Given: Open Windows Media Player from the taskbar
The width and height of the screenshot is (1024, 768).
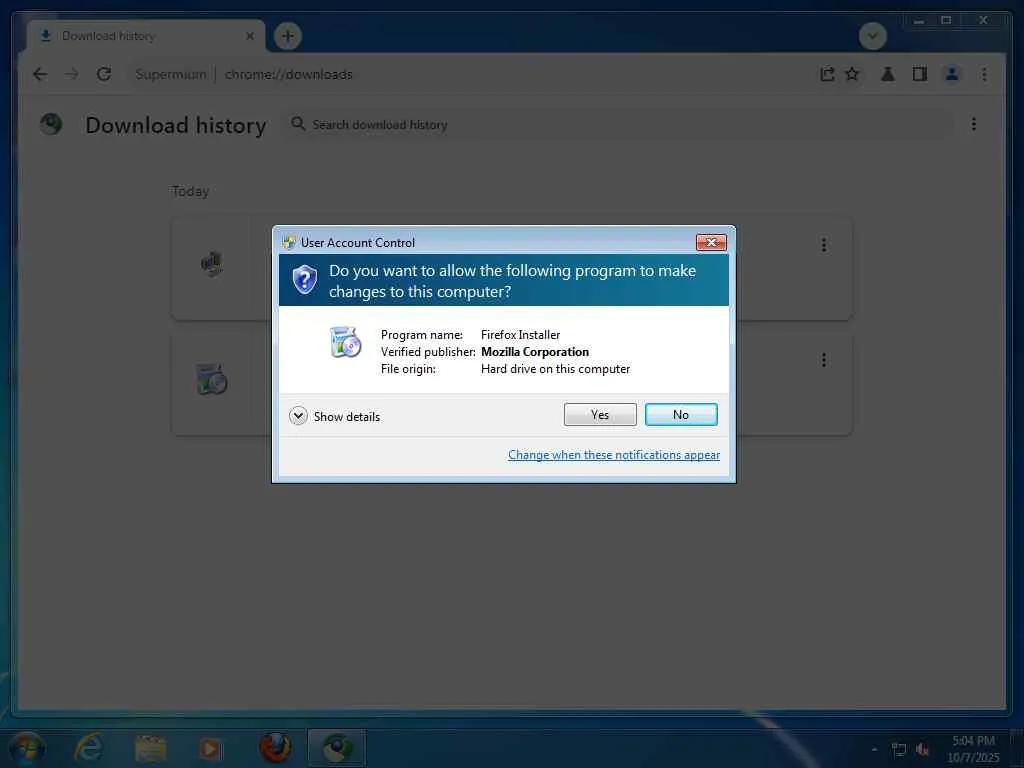Looking at the screenshot, I should [x=210, y=748].
